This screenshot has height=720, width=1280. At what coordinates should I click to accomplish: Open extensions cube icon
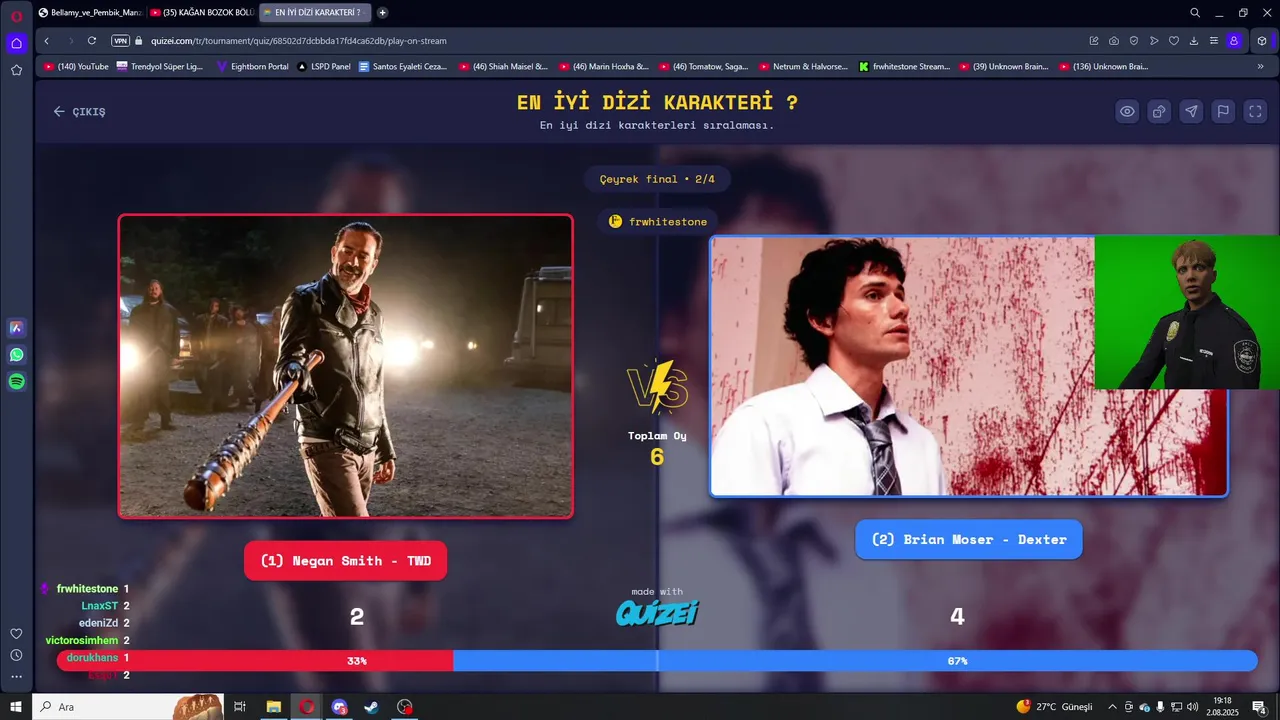(1262, 41)
